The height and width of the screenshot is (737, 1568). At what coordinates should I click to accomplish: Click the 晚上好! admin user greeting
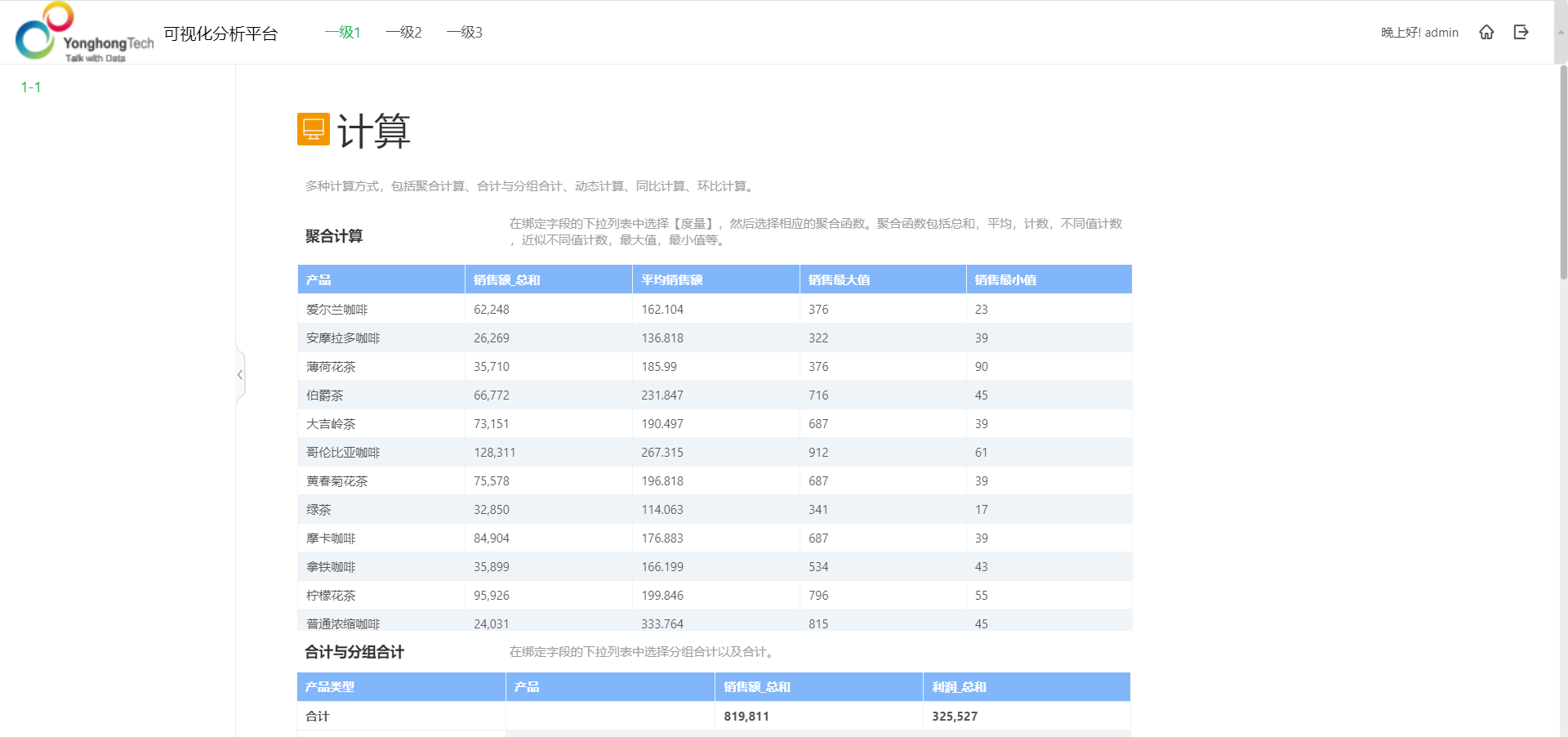[1419, 33]
